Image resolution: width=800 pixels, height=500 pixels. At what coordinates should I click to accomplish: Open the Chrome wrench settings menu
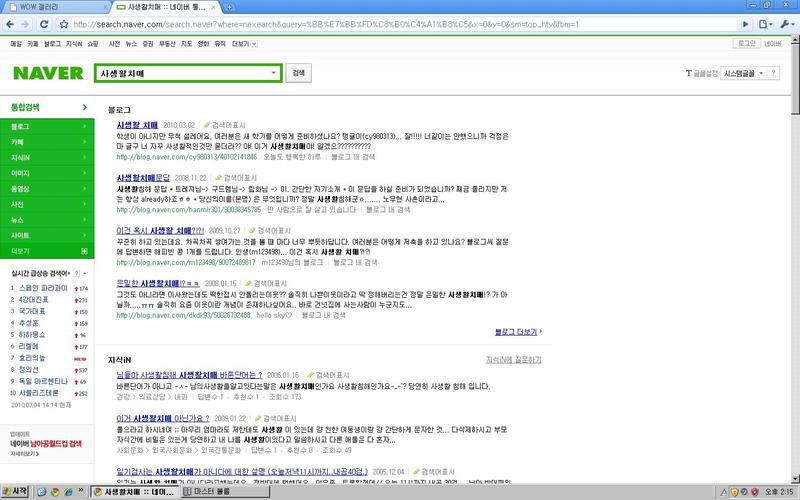point(788,24)
